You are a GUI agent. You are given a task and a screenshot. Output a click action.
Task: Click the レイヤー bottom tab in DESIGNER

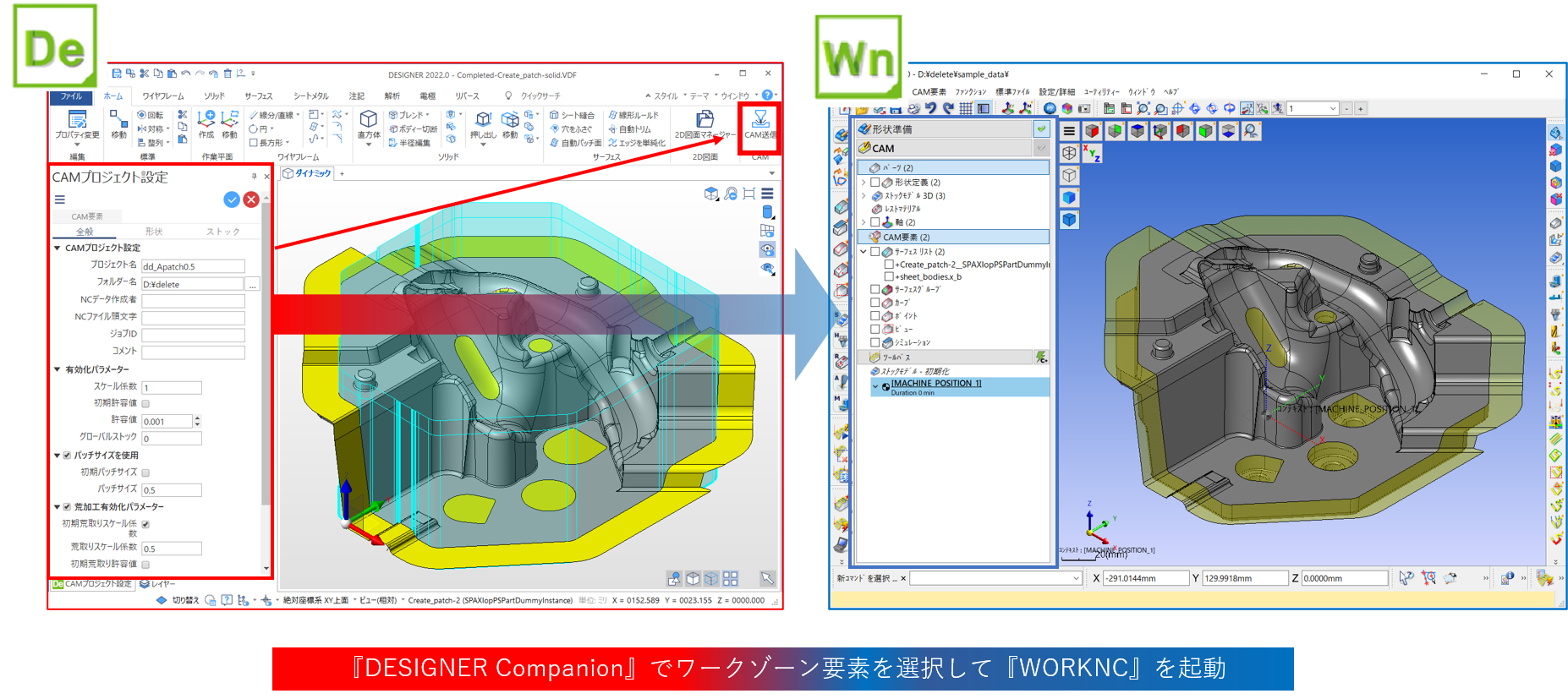coord(157,584)
